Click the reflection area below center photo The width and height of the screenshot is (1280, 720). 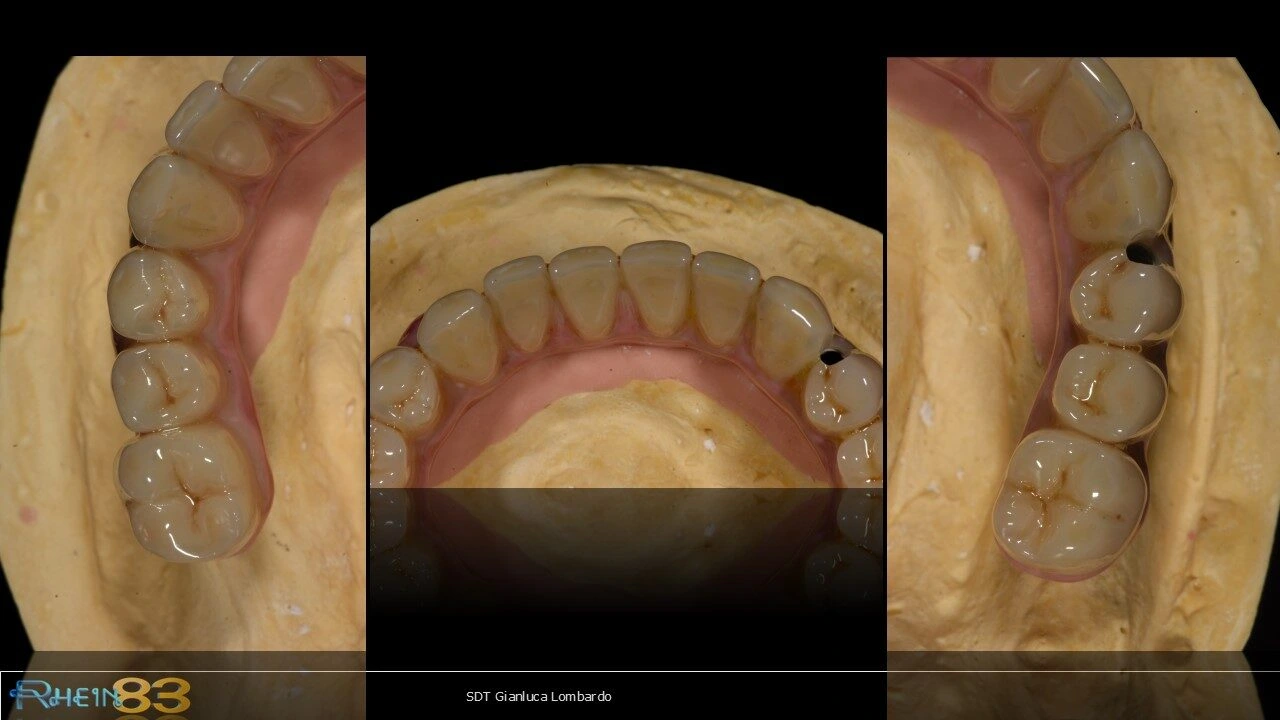[626, 560]
